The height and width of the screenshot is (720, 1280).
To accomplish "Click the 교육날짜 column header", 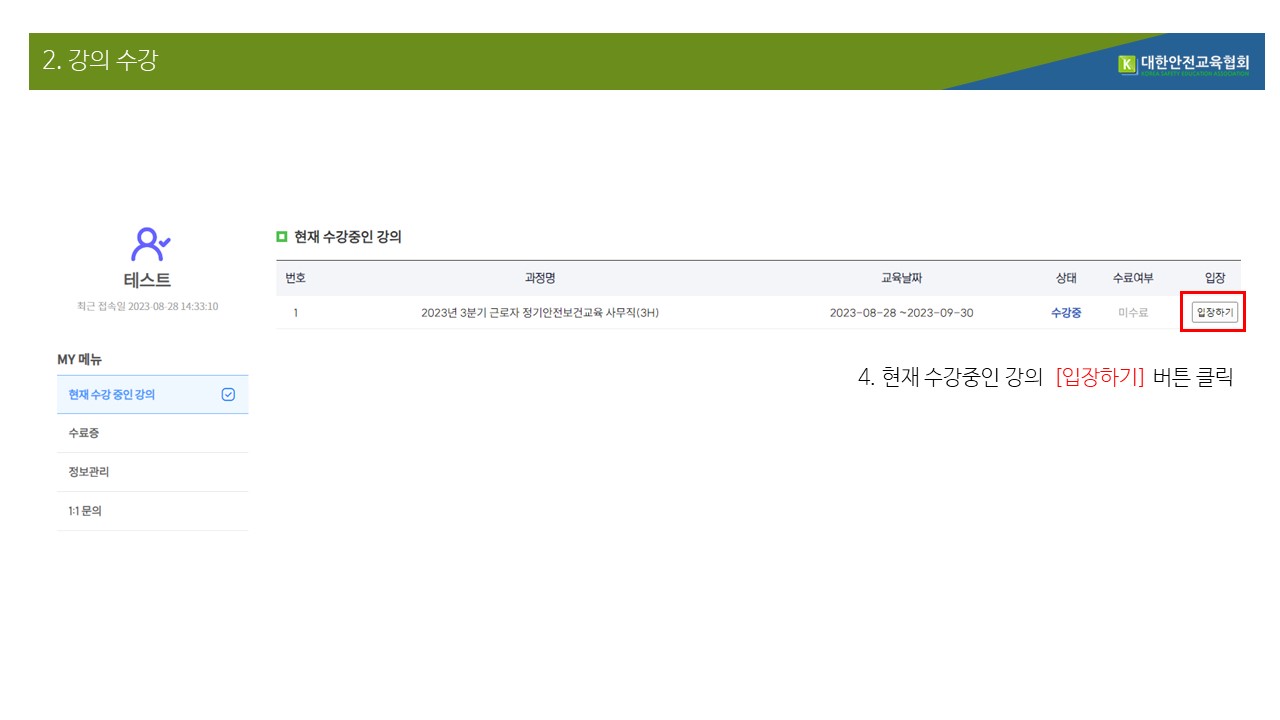I will coord(901,278).
